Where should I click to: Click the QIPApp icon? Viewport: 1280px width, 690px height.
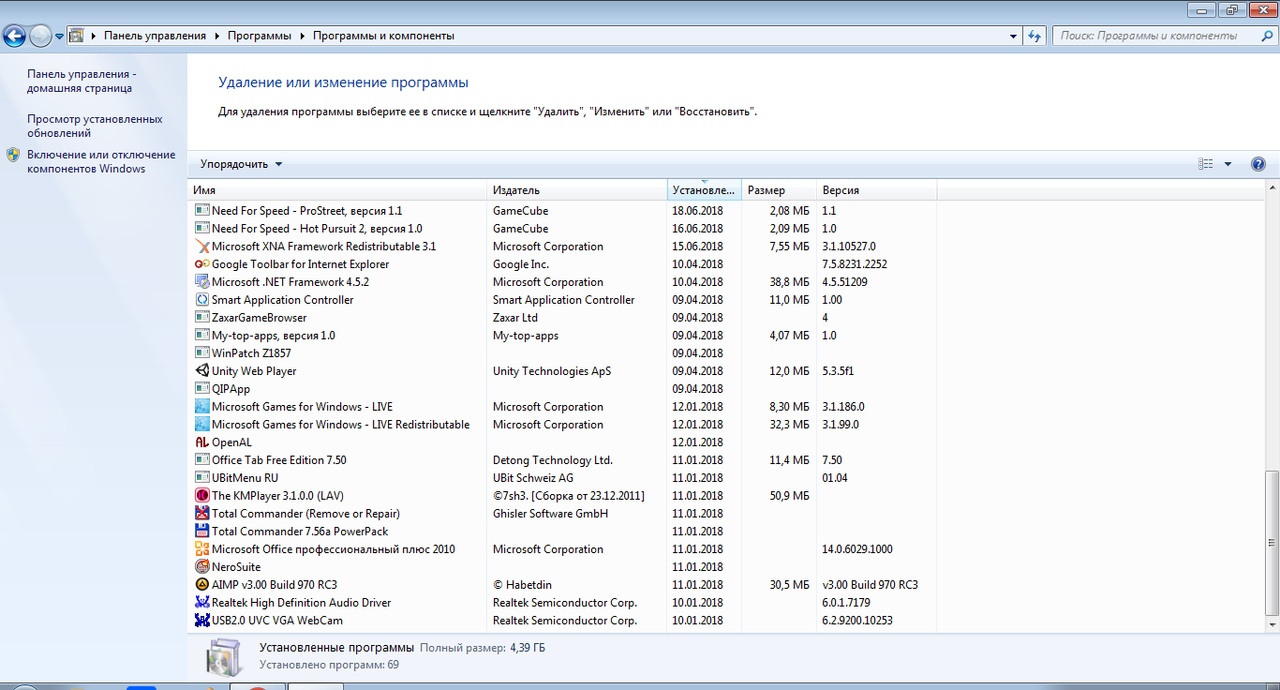point(202,389)
